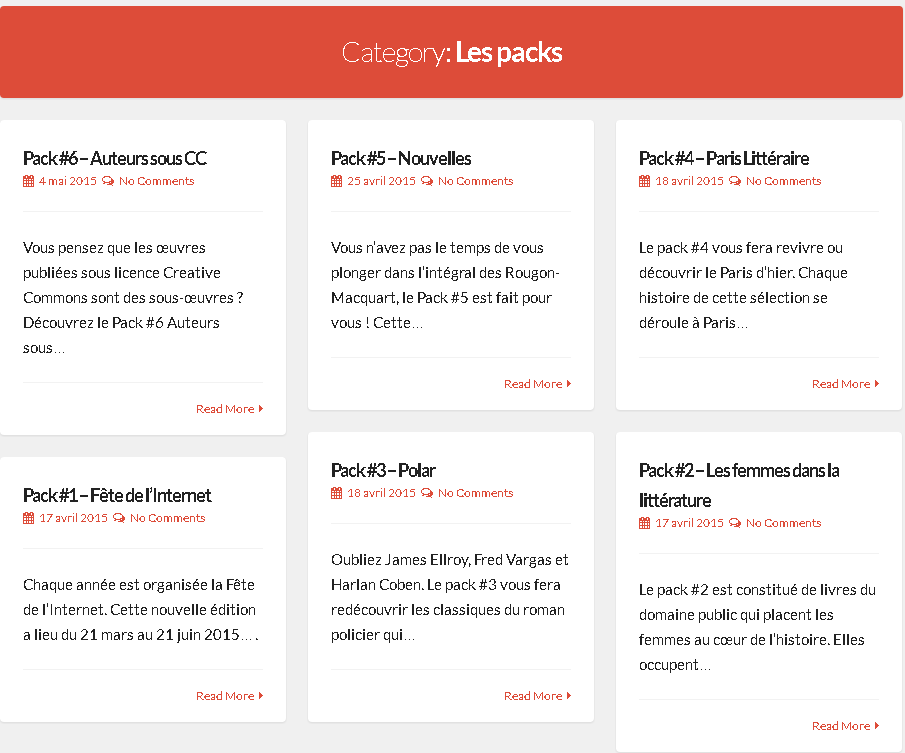Click comment bubble icon under Pack #4
Viewport: 905px width, 753px height.
tap(735, 181)
